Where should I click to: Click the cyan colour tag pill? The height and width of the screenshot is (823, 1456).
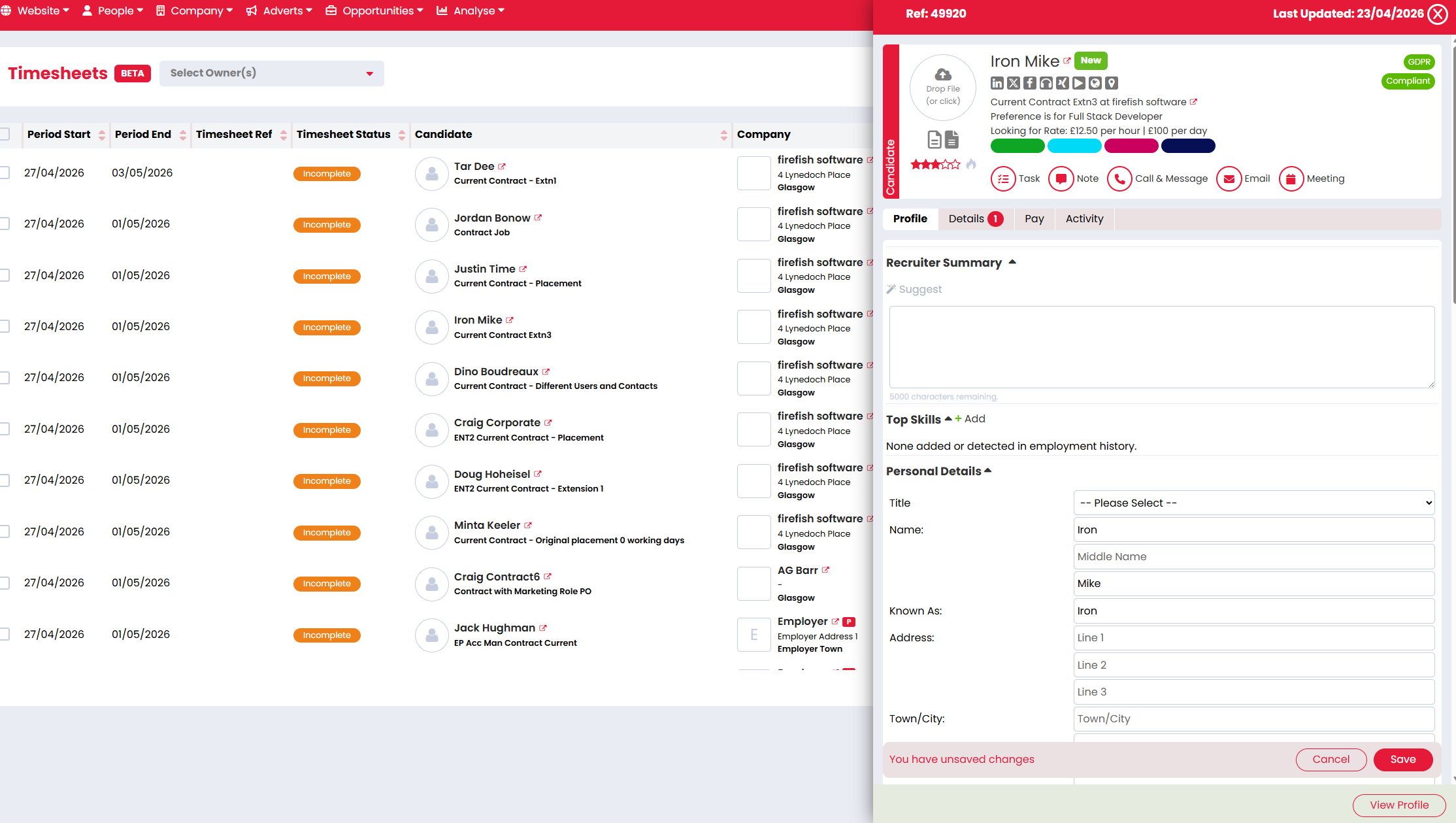[x=1074, y=146]
